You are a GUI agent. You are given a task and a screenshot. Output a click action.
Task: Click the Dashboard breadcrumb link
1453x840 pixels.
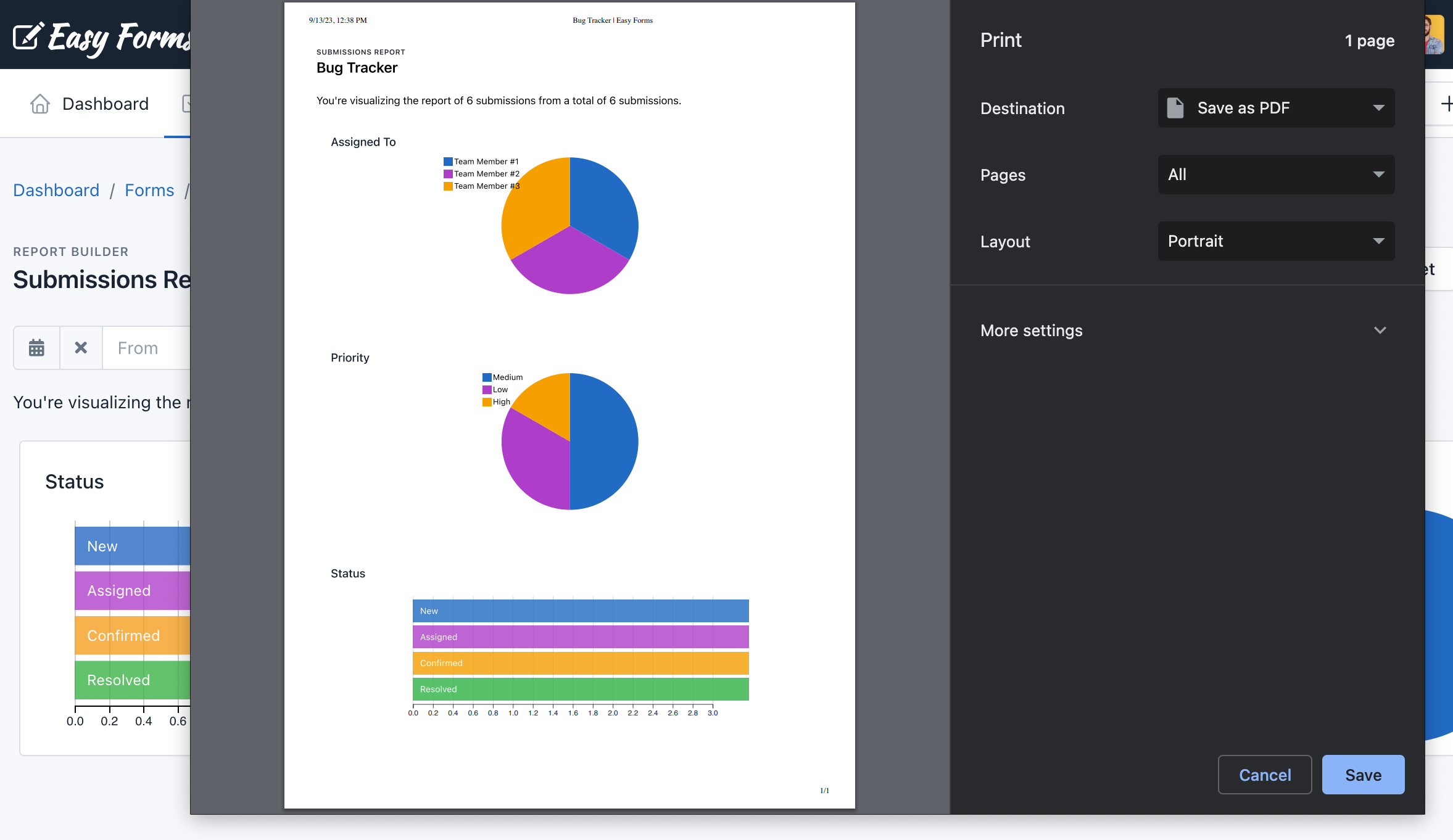point(56,190)
